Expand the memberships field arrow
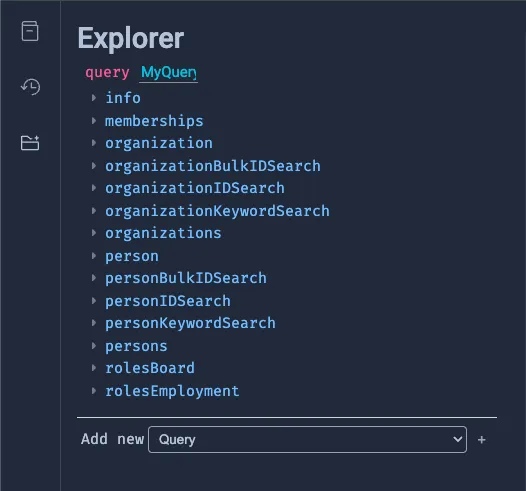The width and height of the screenshot is (526, 491). (x=94, y=121)
